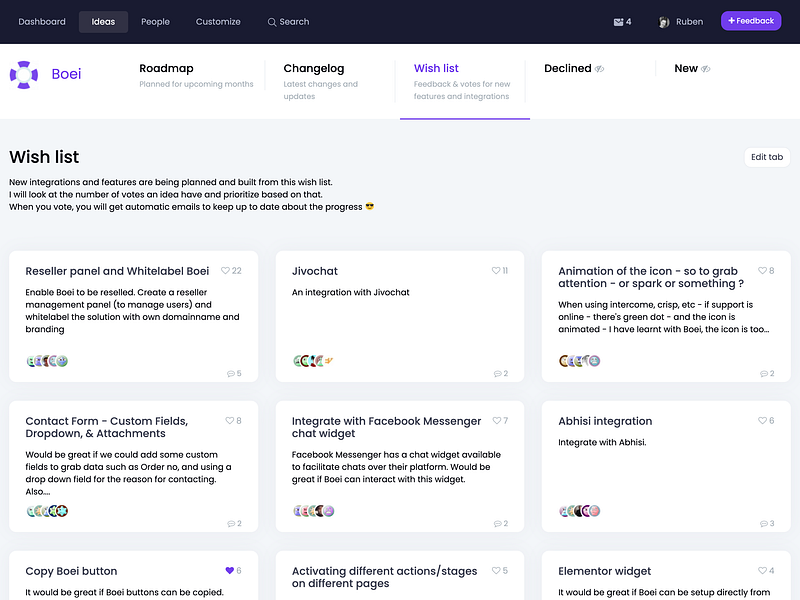Open Customize in top navigation
The image size is (800, 600).
click(218, 22)
